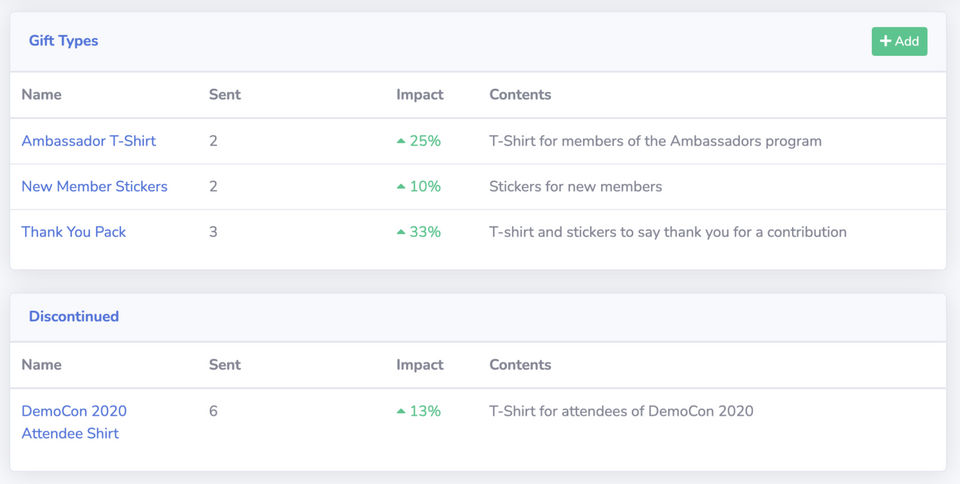Click the up-arrow icon beside 10% impact
This screenshot has width=960, height=484.
(401, 186)
